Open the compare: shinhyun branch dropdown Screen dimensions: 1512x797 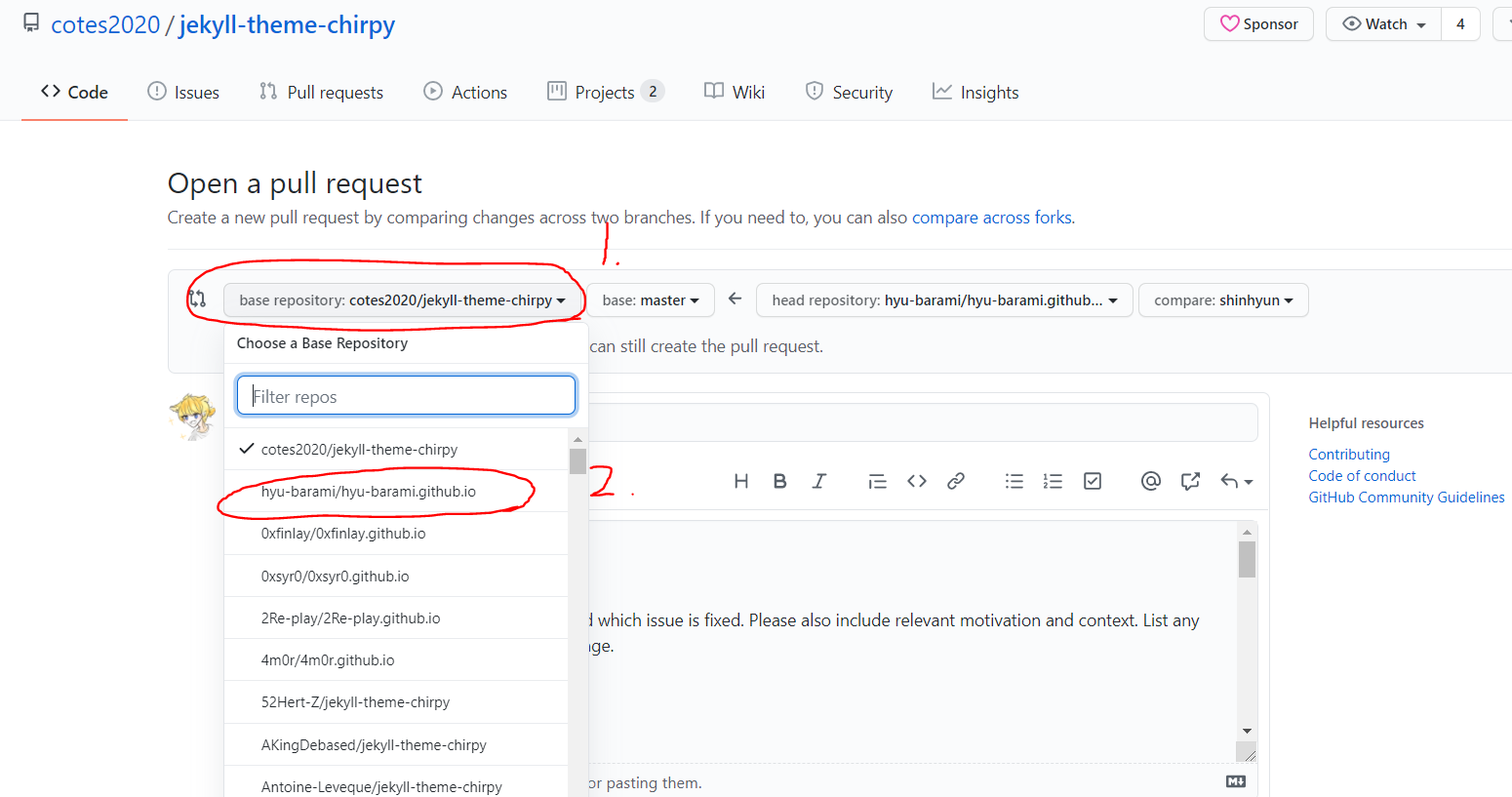1223,300
